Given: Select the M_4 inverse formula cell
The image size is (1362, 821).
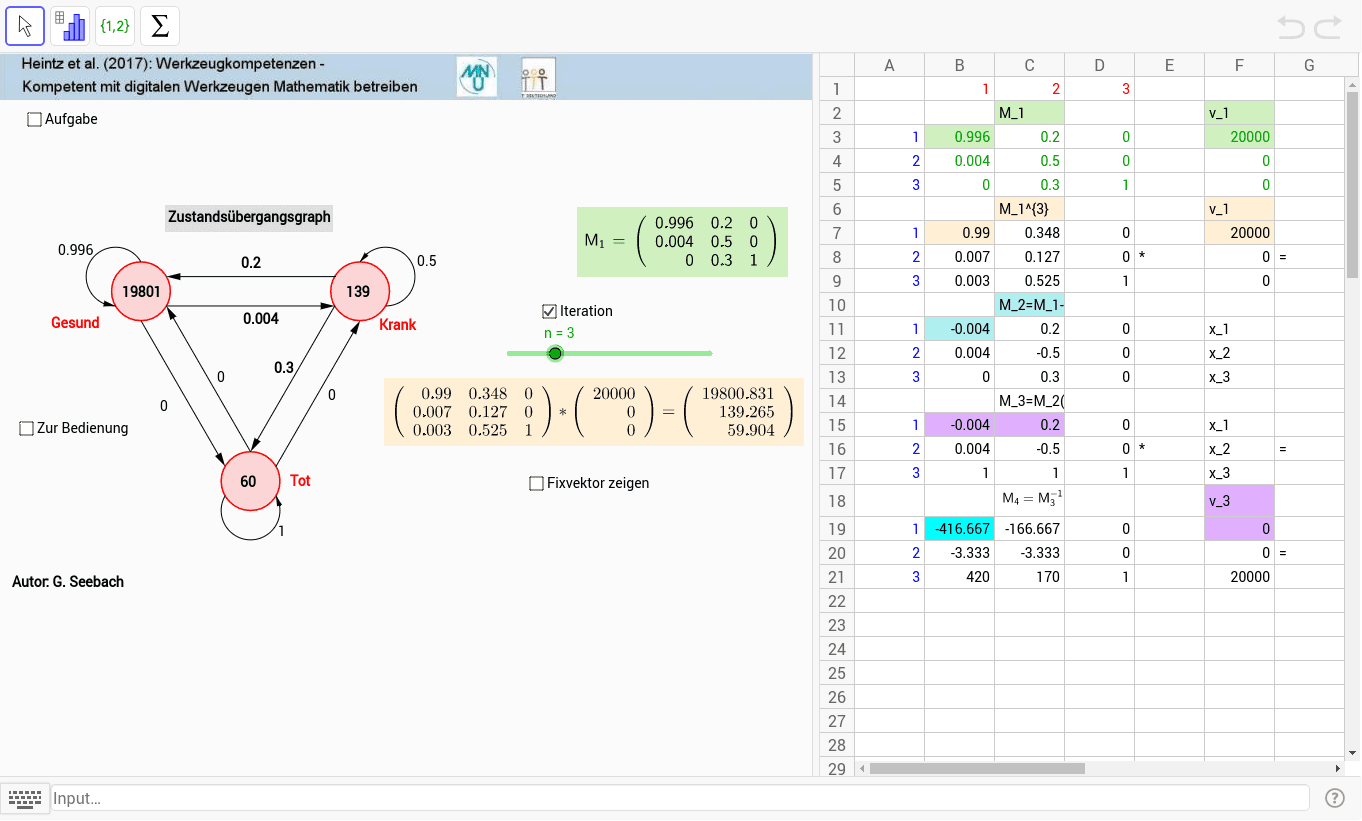Looking at the screenshot, I should coord(1029,501).
